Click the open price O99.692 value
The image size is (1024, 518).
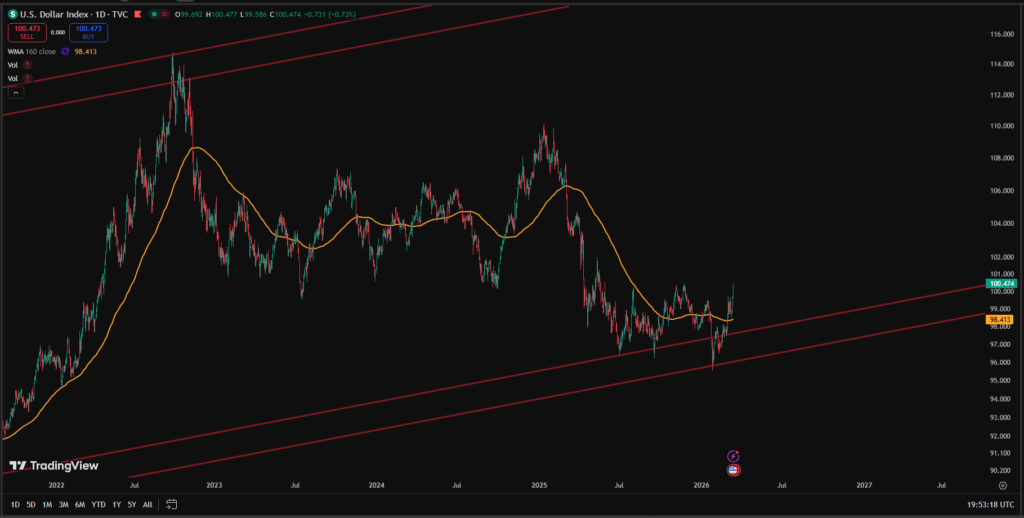click(190, 14)
